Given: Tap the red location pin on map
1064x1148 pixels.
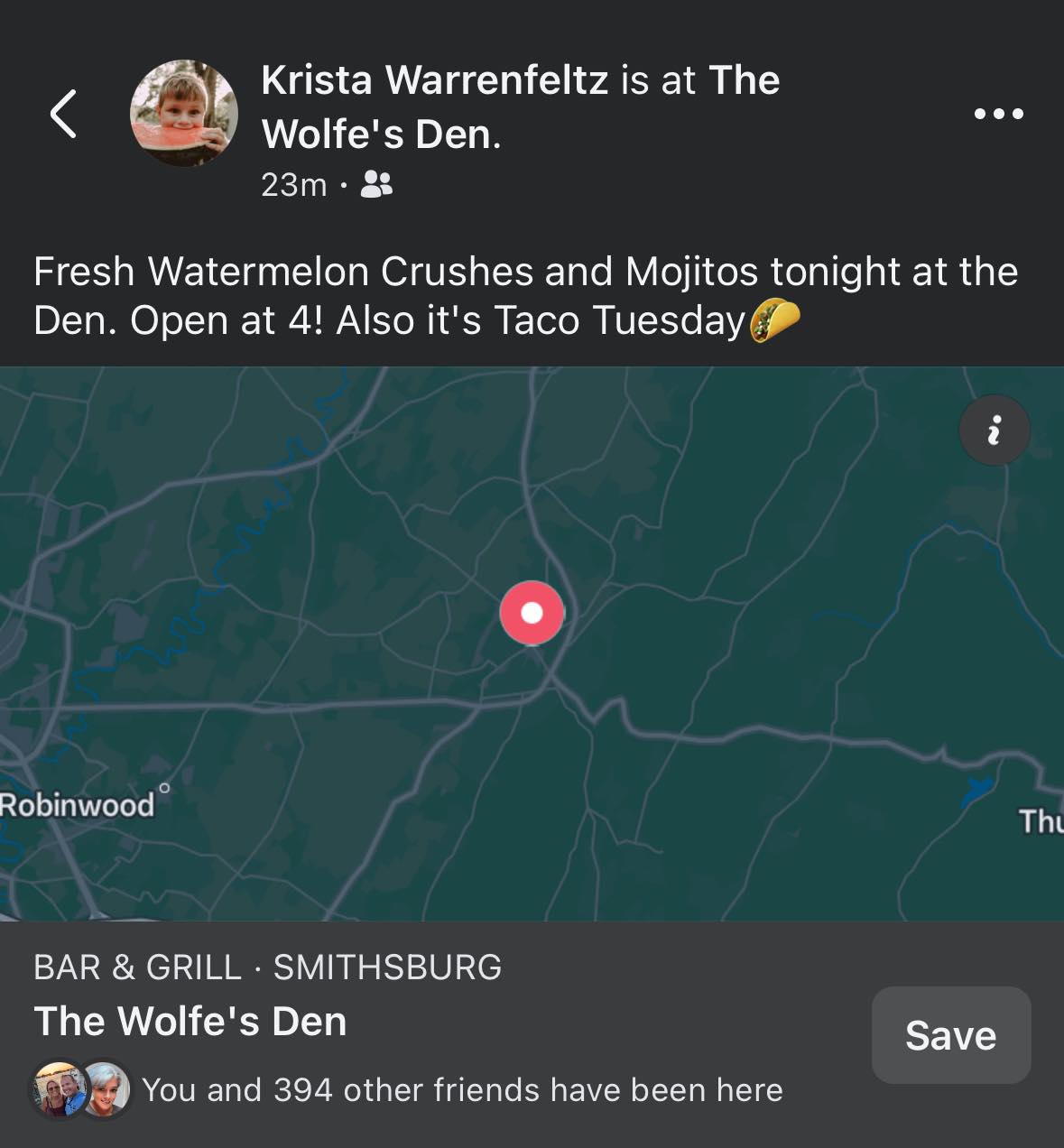Looking at the screenshot, I should tap(532, 613).
